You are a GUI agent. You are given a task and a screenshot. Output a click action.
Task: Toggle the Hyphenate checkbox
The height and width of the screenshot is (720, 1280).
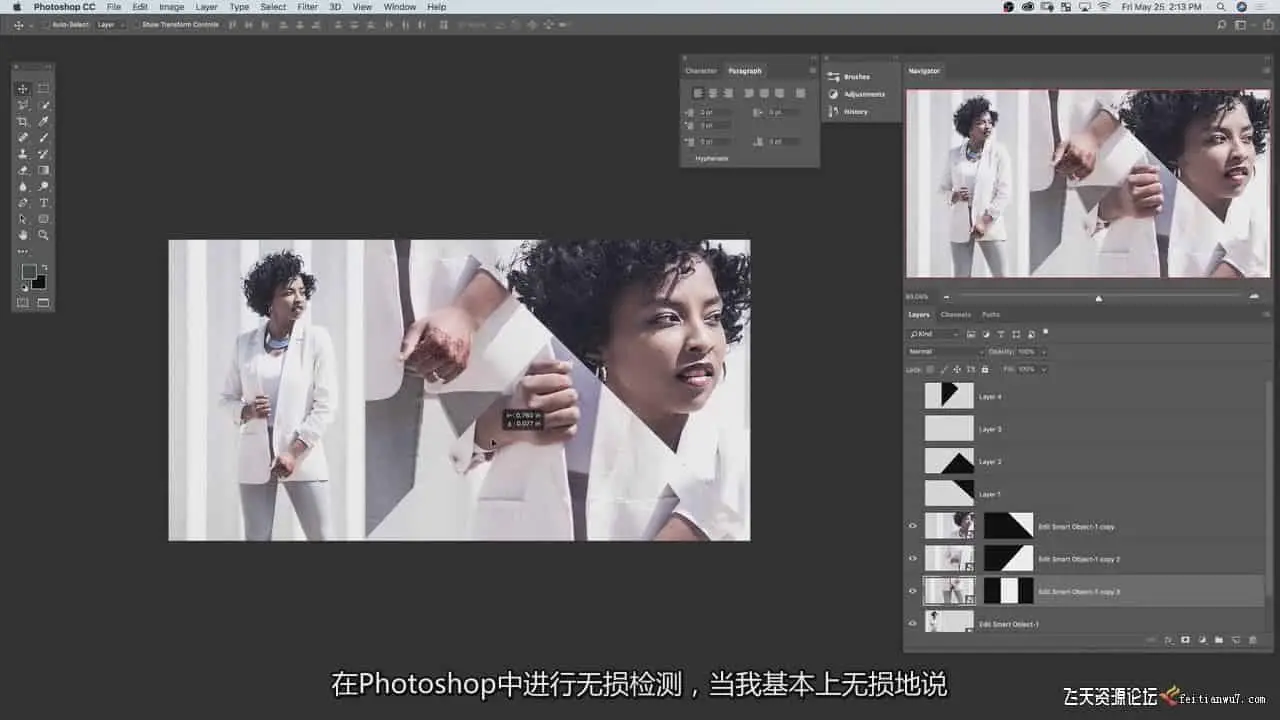(690, 158)
